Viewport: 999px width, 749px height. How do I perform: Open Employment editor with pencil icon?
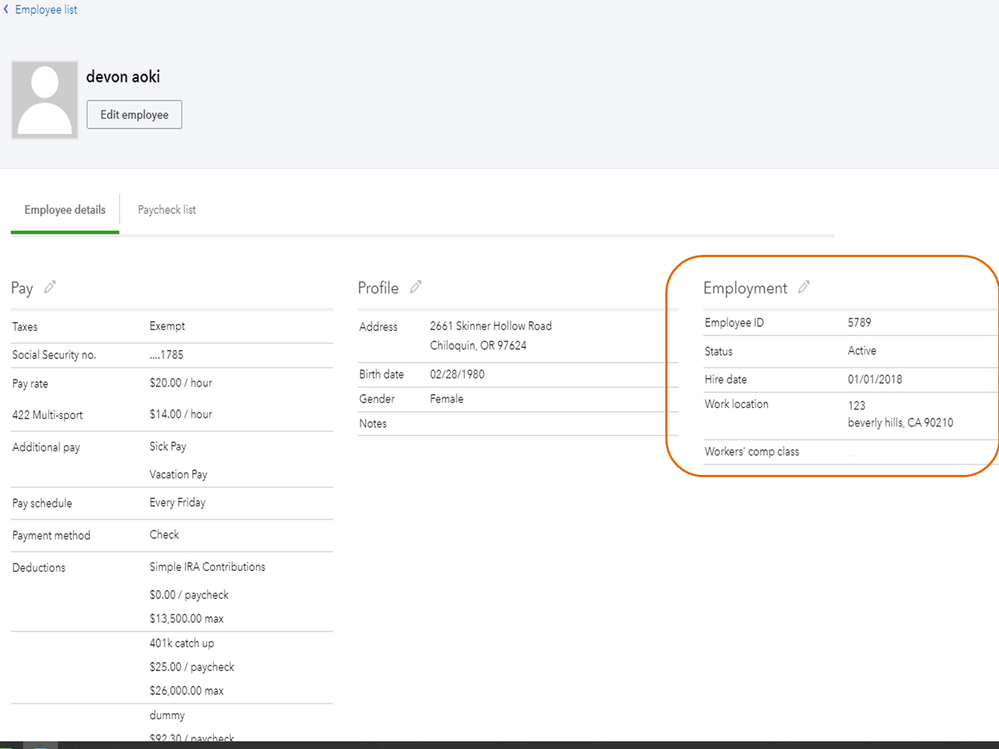click(x=804, y=287)
